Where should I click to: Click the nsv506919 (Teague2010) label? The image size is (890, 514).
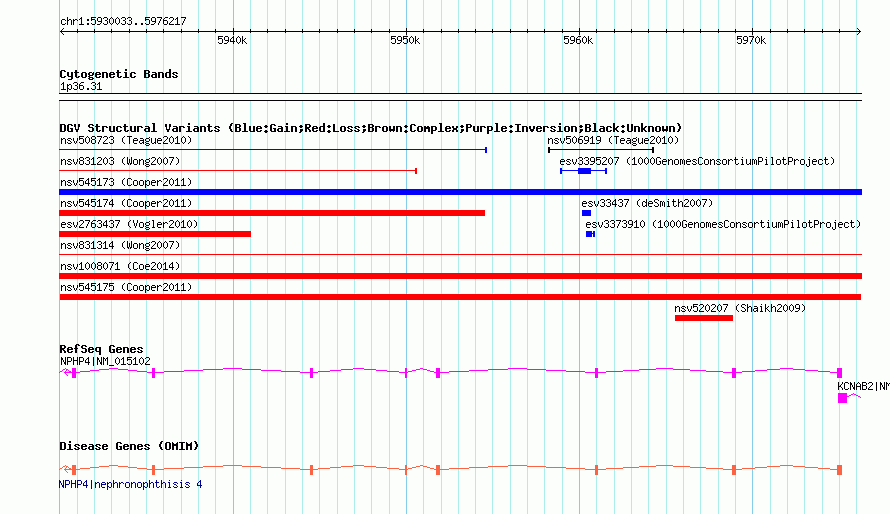point(613,140)
